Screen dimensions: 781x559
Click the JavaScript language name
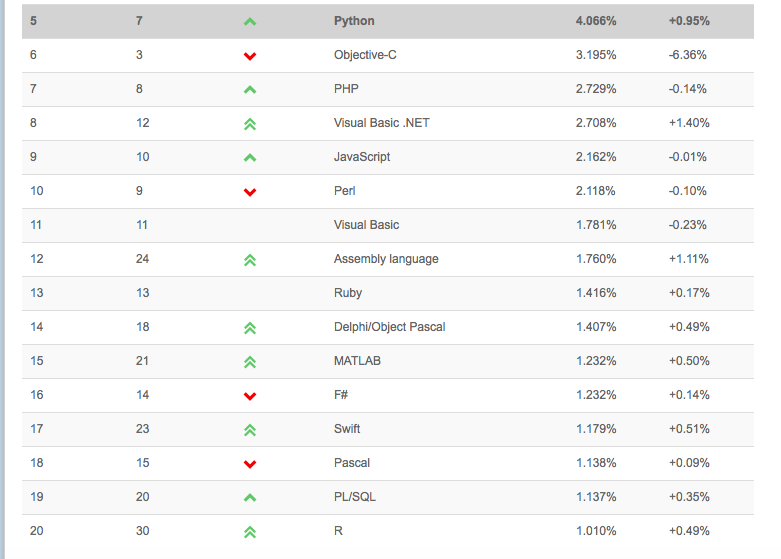tap(362, 157)
